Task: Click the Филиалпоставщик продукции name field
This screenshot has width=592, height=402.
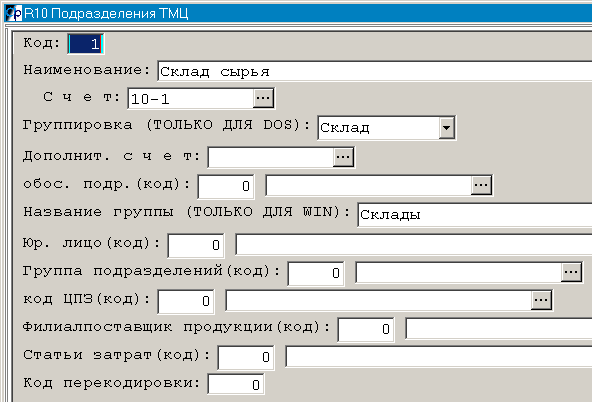Action: pyautogui.click(x=499, y=328)
